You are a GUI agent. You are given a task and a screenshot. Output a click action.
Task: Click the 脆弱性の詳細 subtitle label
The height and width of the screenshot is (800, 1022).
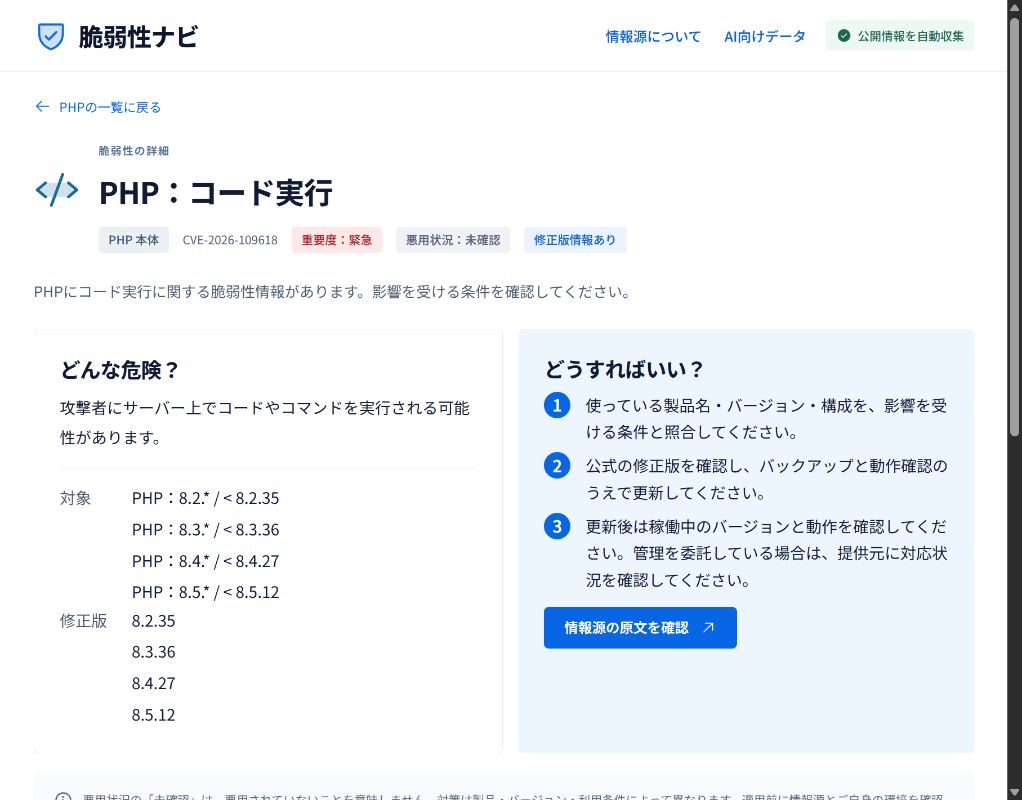(x=134, y=151)
